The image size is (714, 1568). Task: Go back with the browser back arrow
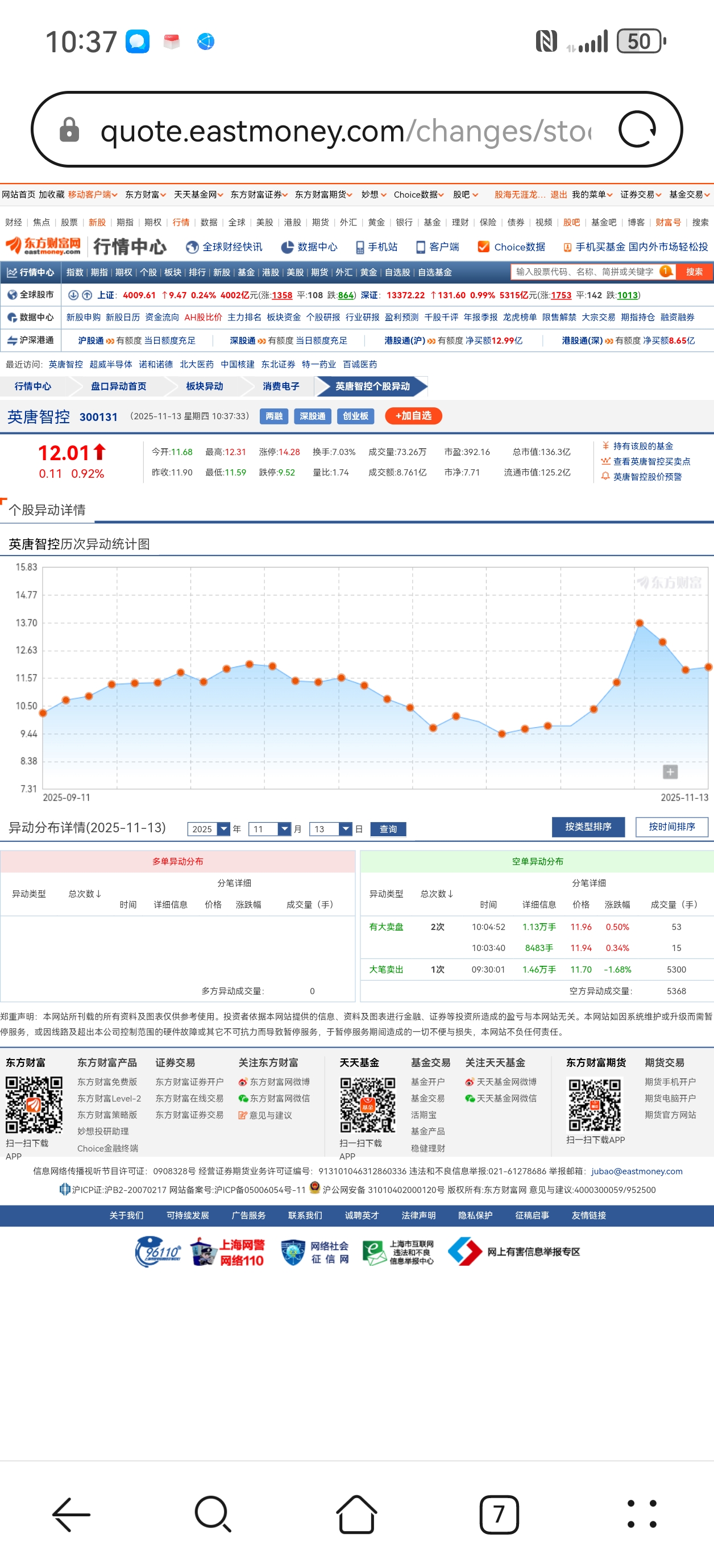[71, 1514]
